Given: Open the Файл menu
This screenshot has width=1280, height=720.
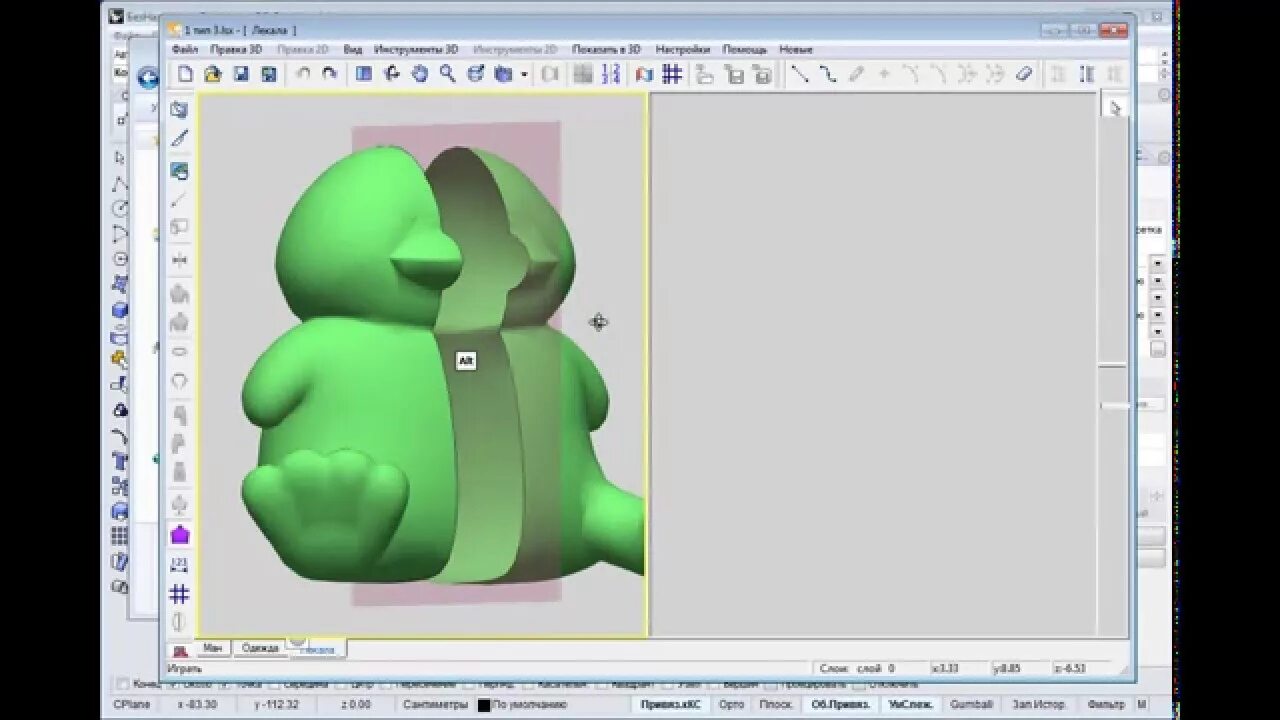Looking at the screenshot, I should click(185, 49).
